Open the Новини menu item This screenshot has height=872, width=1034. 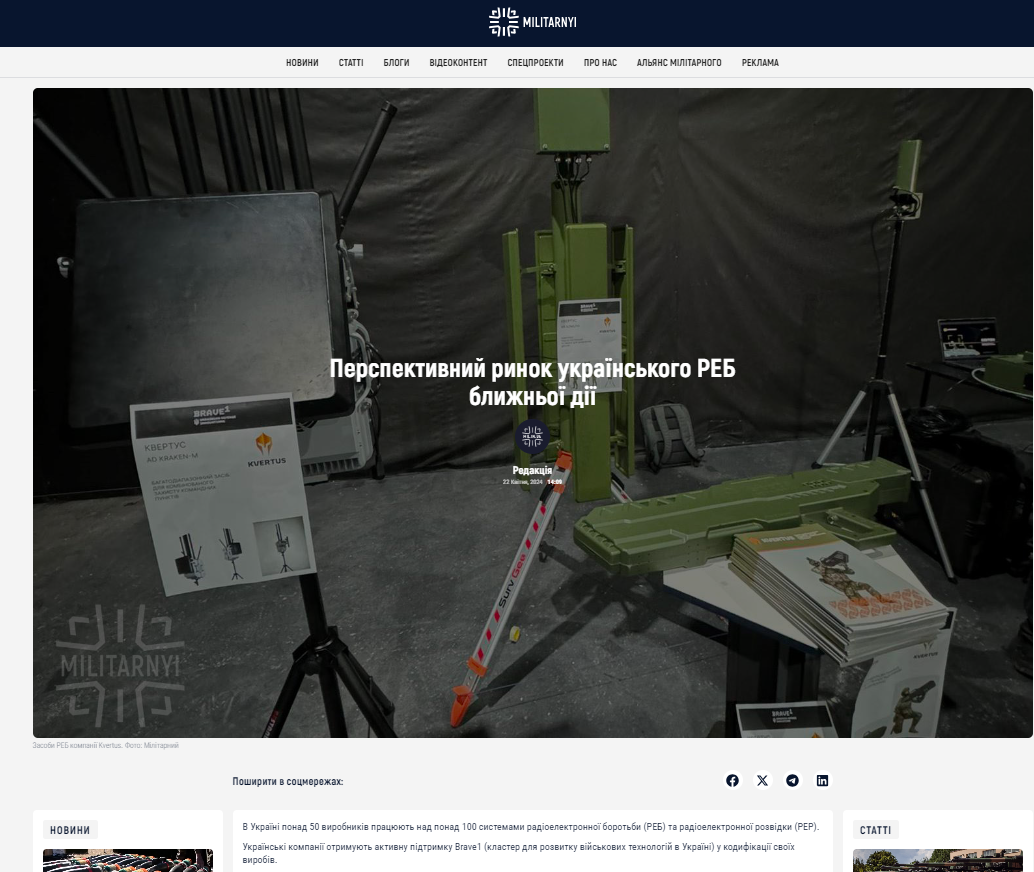click(302, 63)
